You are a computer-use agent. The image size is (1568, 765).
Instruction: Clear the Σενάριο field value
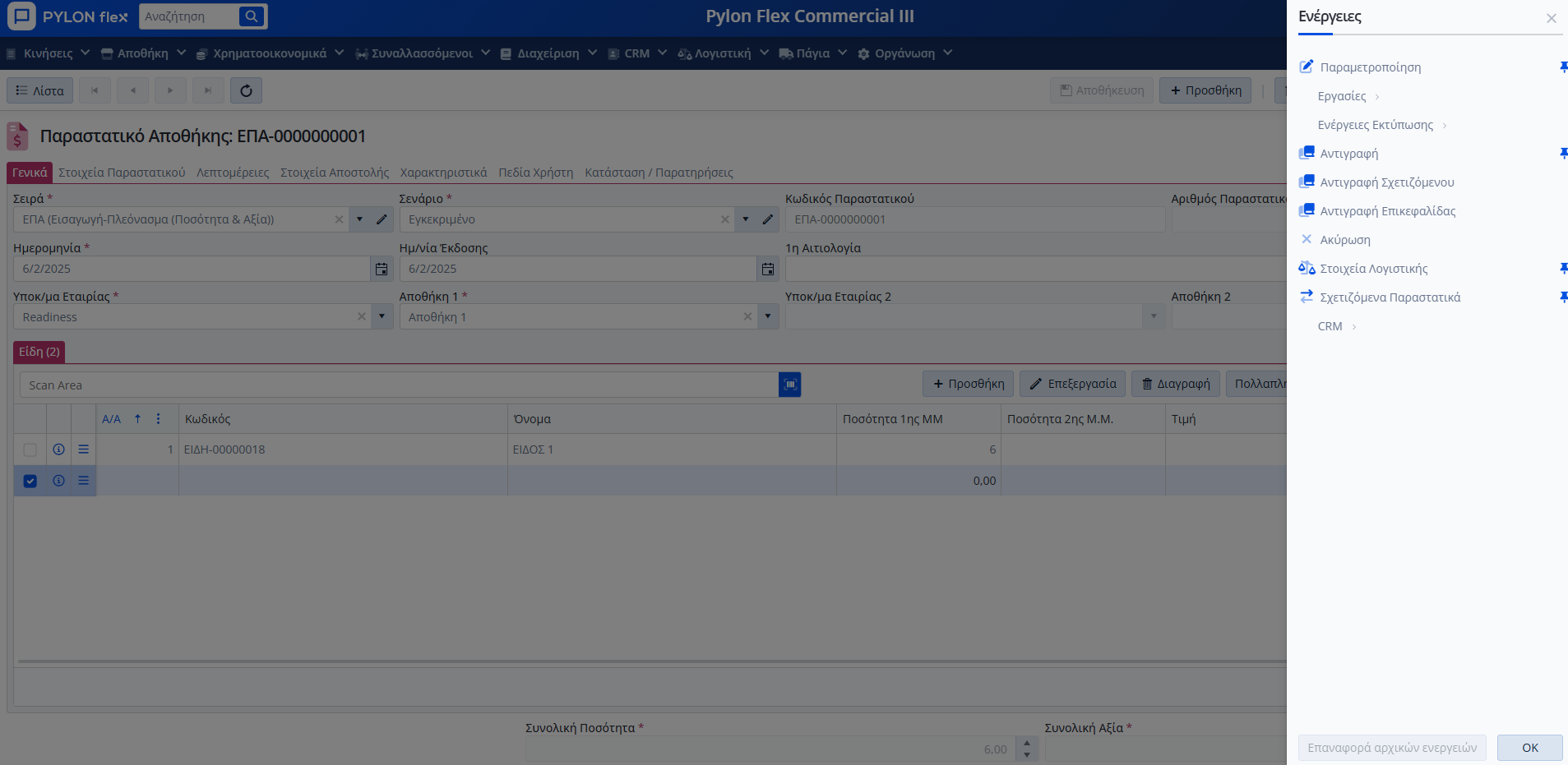pyautogui.click(x=724, y=219)
